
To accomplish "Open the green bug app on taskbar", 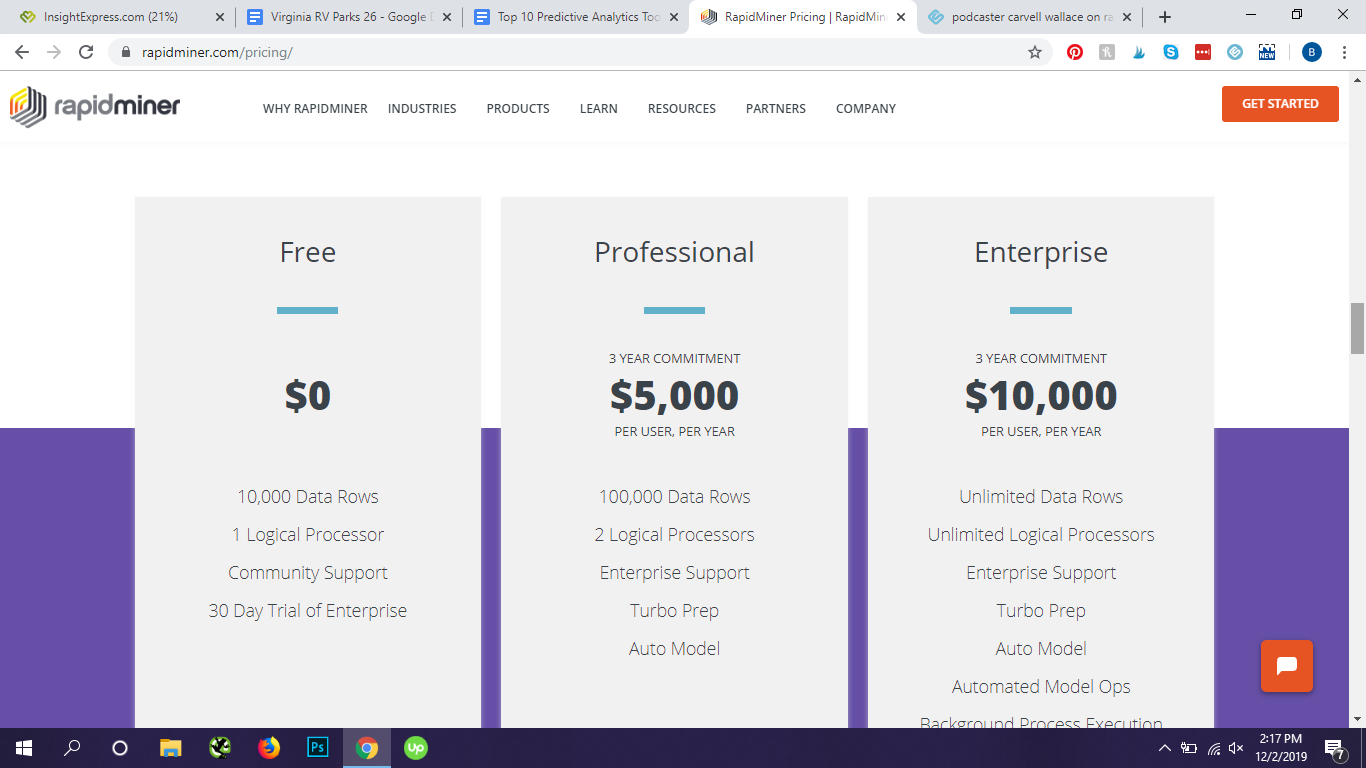I will point(220,747).
